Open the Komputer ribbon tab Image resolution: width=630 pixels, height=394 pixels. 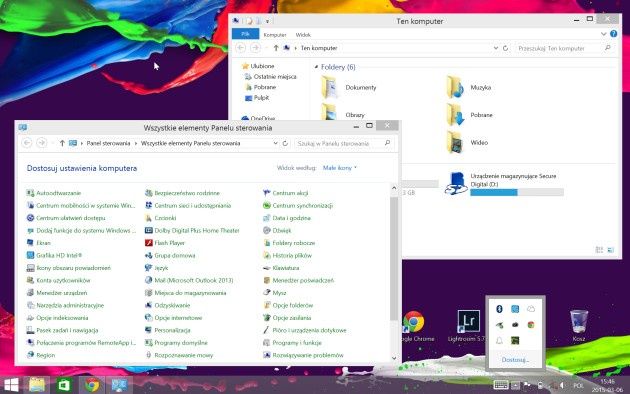[x=275, y=35]
